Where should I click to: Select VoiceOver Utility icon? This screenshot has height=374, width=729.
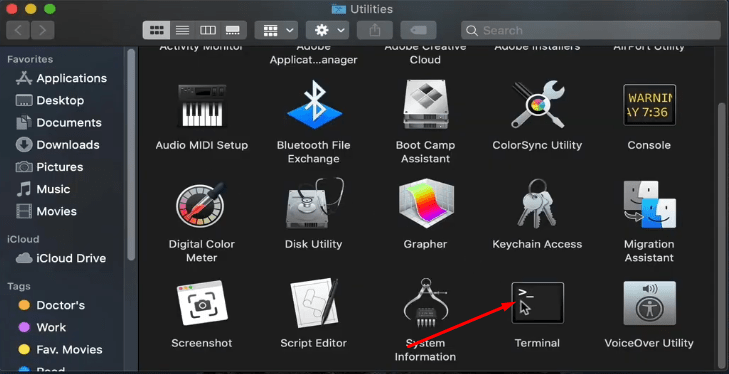tap(649, 303)
